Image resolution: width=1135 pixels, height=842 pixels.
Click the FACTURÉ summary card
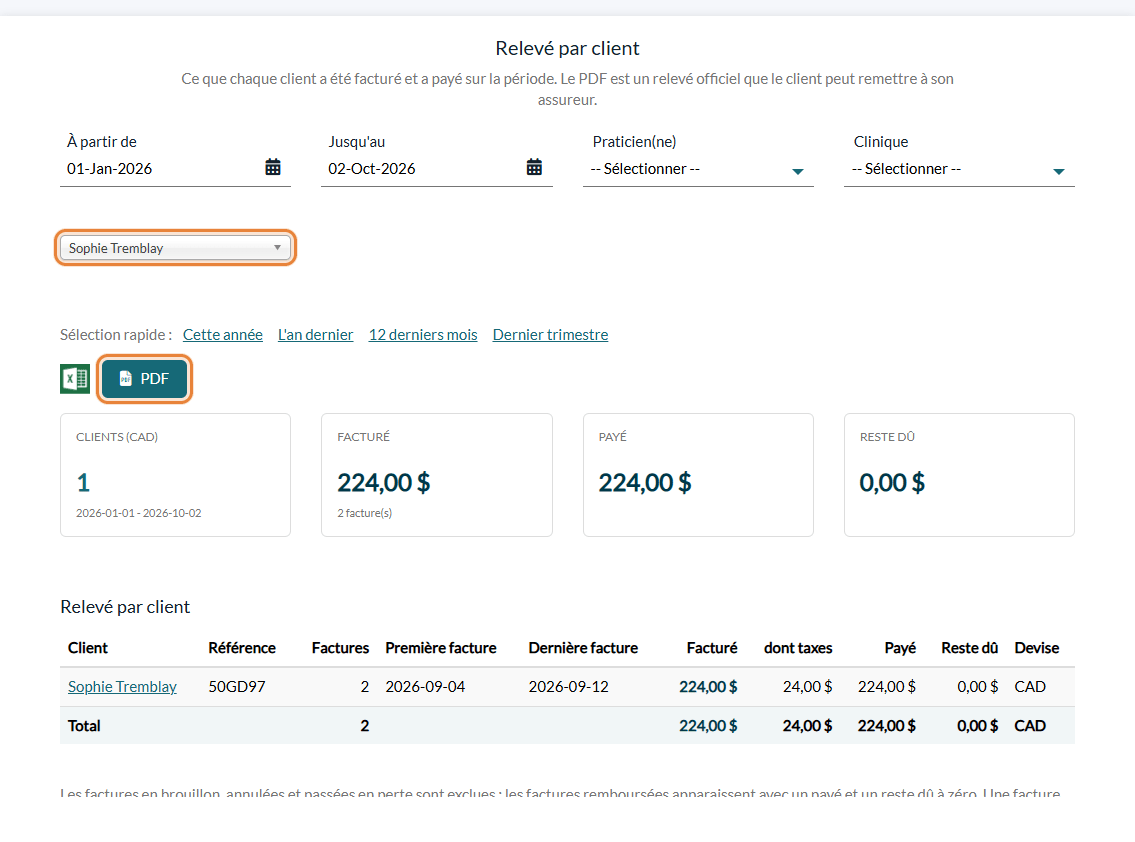pyautogui.click(x=436, y=475)
